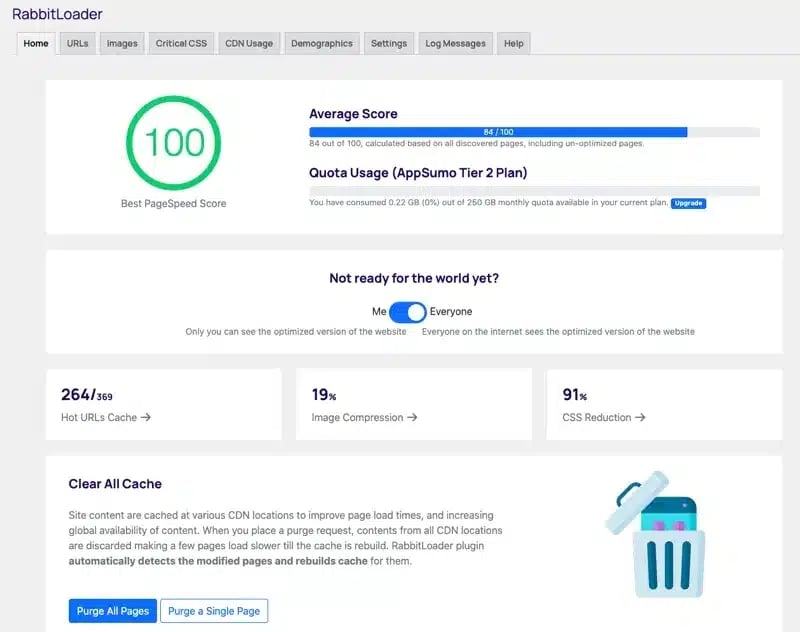Screen dimensions: 800x632
Task: Switch to the Images tab
Action: pos(122,44)
